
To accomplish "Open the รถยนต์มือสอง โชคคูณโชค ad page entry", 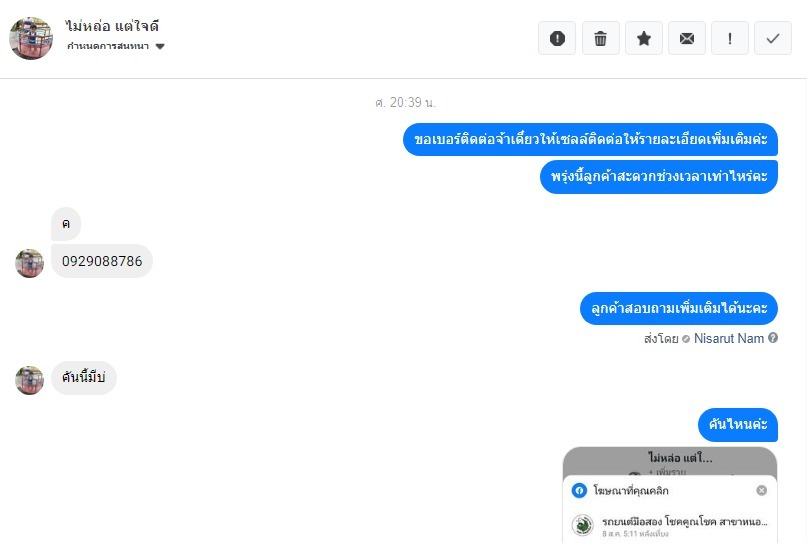I will pos(670,526).
